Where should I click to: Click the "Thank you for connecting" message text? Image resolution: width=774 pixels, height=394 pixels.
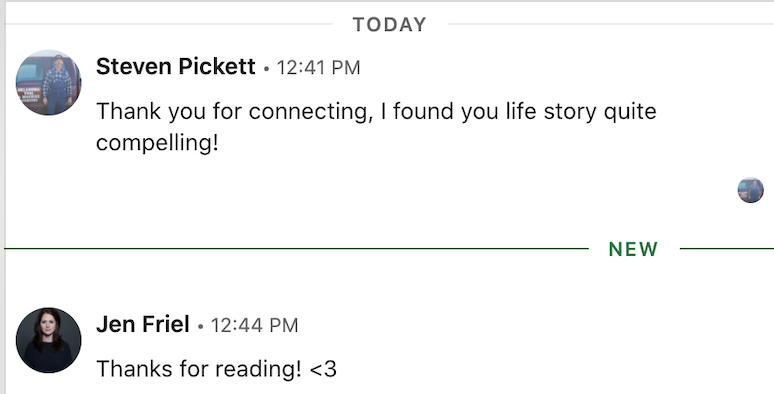point(376,127)
